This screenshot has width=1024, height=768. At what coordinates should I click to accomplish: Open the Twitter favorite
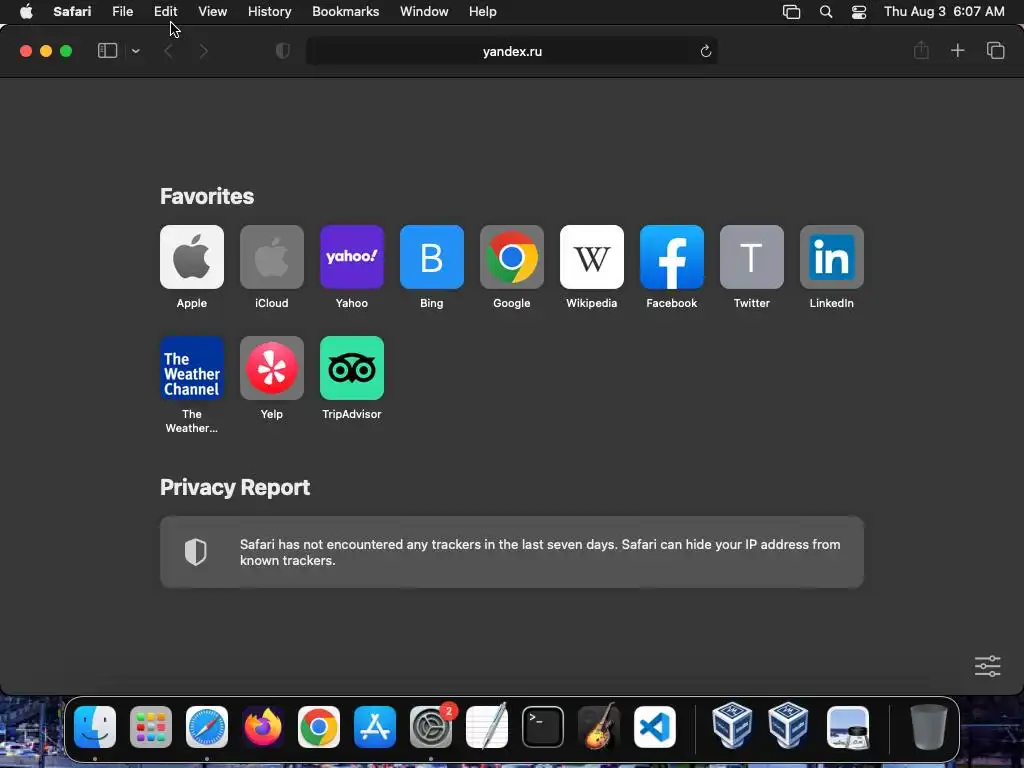point(752,257)
